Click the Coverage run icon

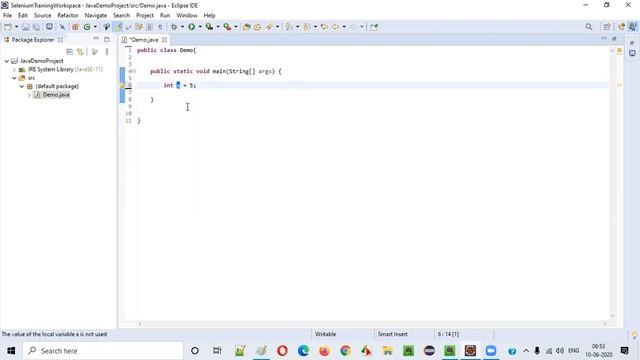point(209,27)
